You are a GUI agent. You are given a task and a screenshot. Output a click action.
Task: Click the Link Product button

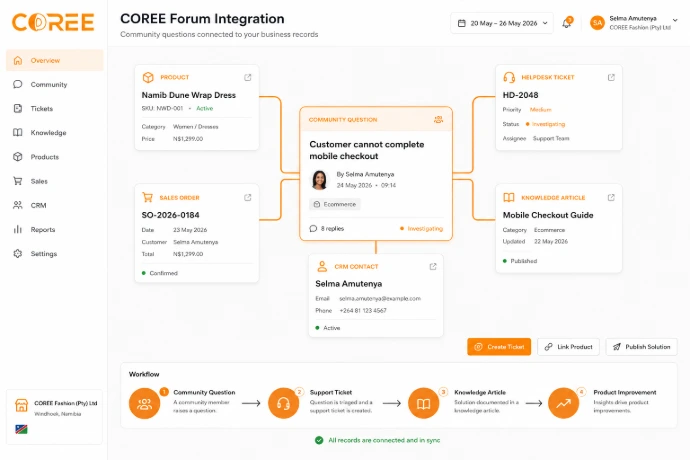pos(568,347)
